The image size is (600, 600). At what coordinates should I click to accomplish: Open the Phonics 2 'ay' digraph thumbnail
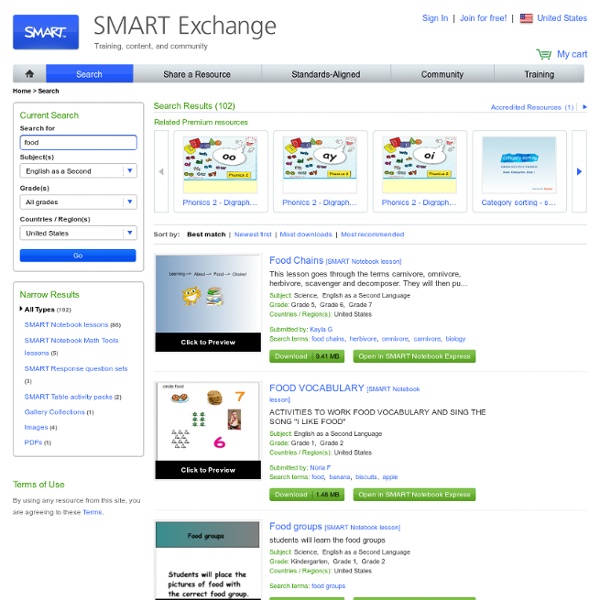point(320,165)
